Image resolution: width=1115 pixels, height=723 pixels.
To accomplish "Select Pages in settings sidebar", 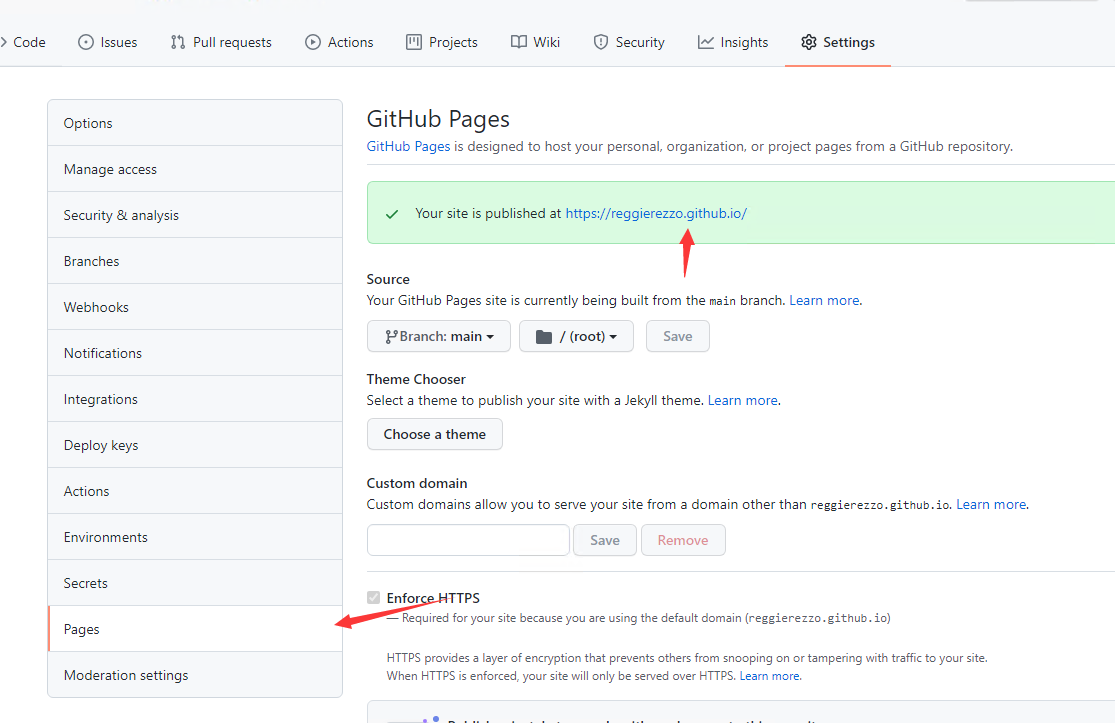I will point(195,629).
